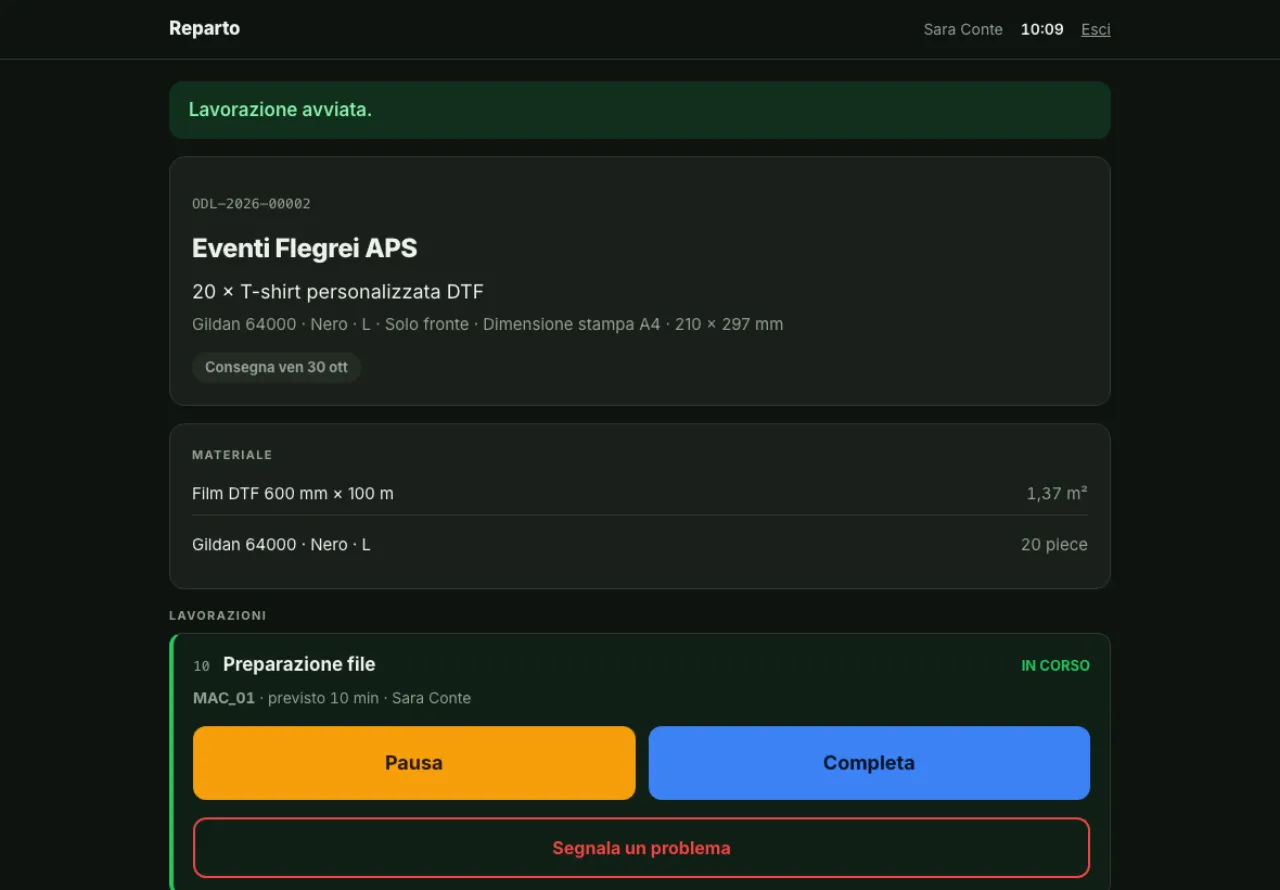Image resolution: width=1280 pixels, height=890 pixels.
Task: Select the Gildan 64000 specifications line with A4 size
Action: click(x=488, y=324)
